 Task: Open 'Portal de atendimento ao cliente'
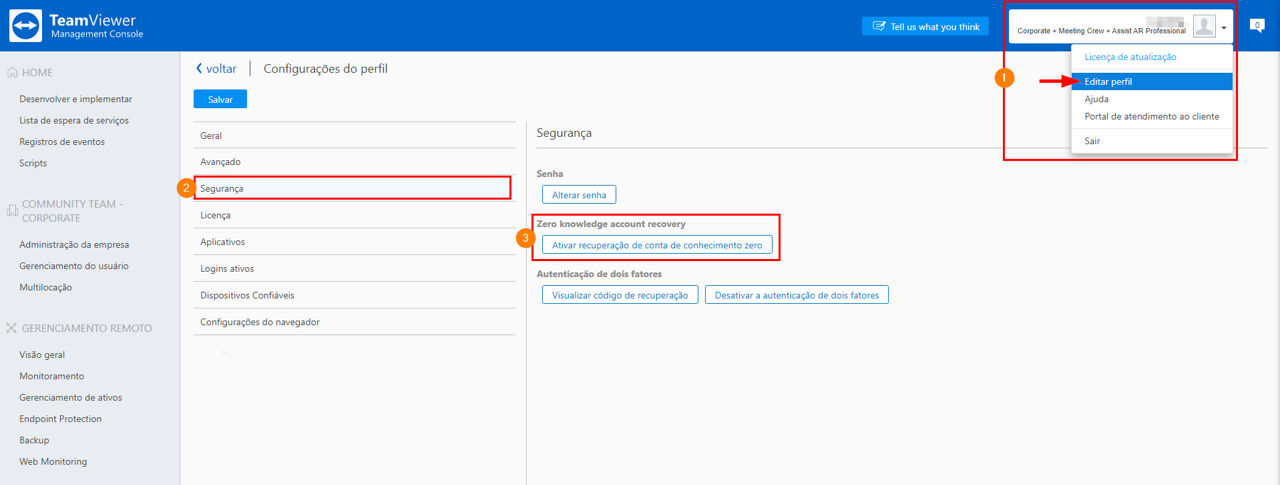[1152, 116]
